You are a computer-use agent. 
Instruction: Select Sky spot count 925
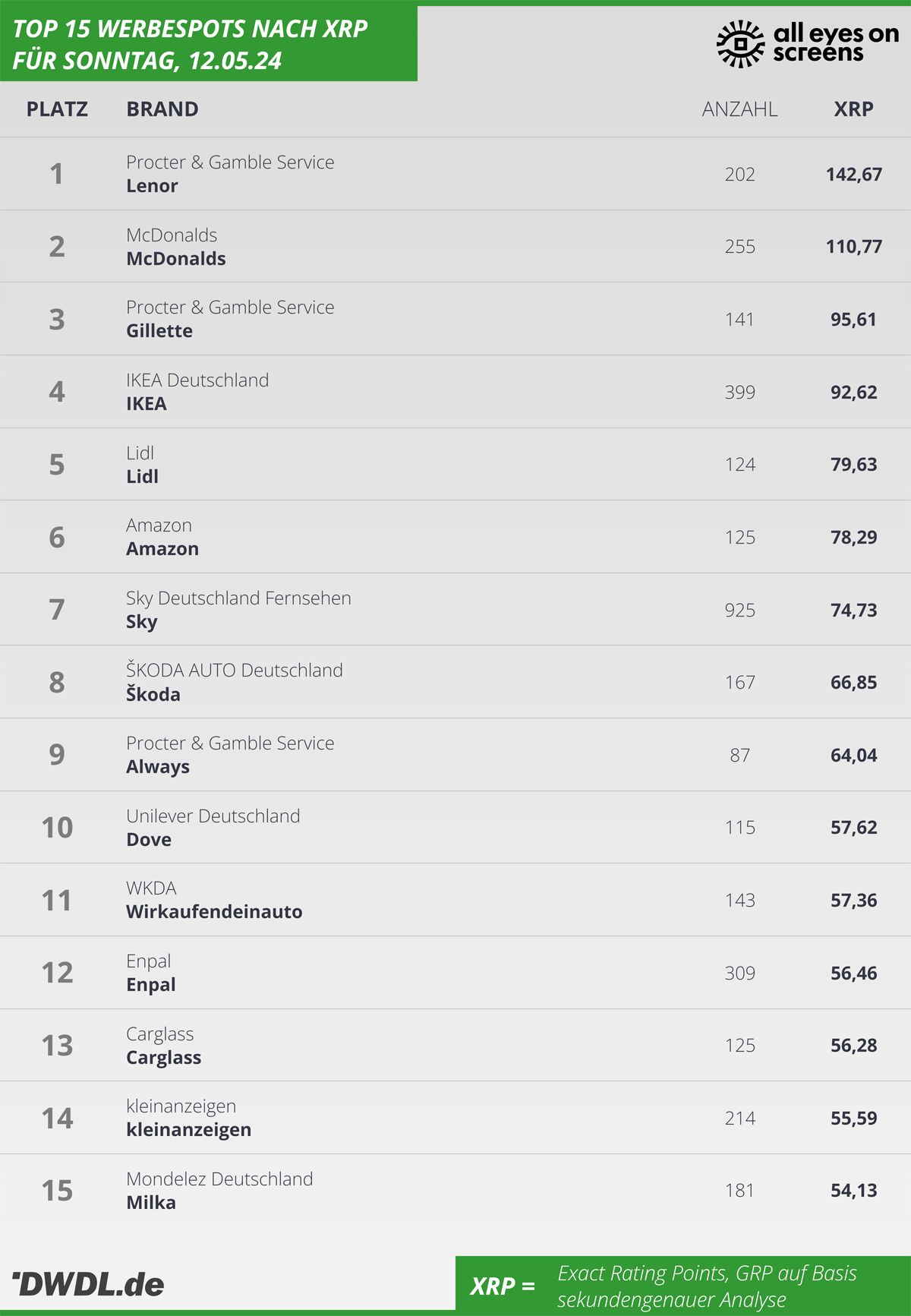tap(739, 611)
